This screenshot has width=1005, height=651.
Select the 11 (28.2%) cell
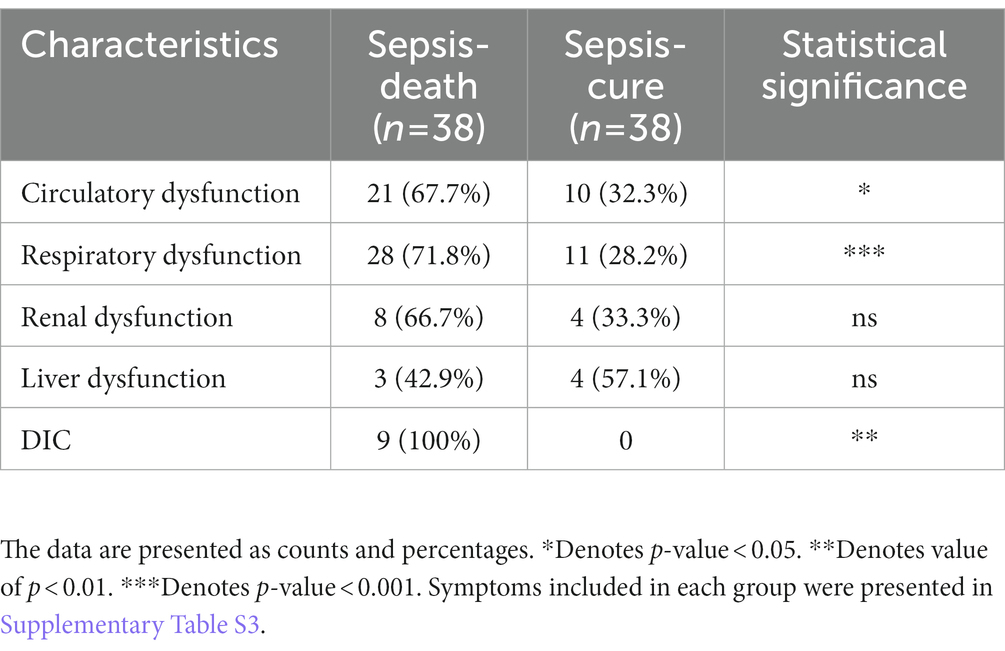(x=626, y=255)
